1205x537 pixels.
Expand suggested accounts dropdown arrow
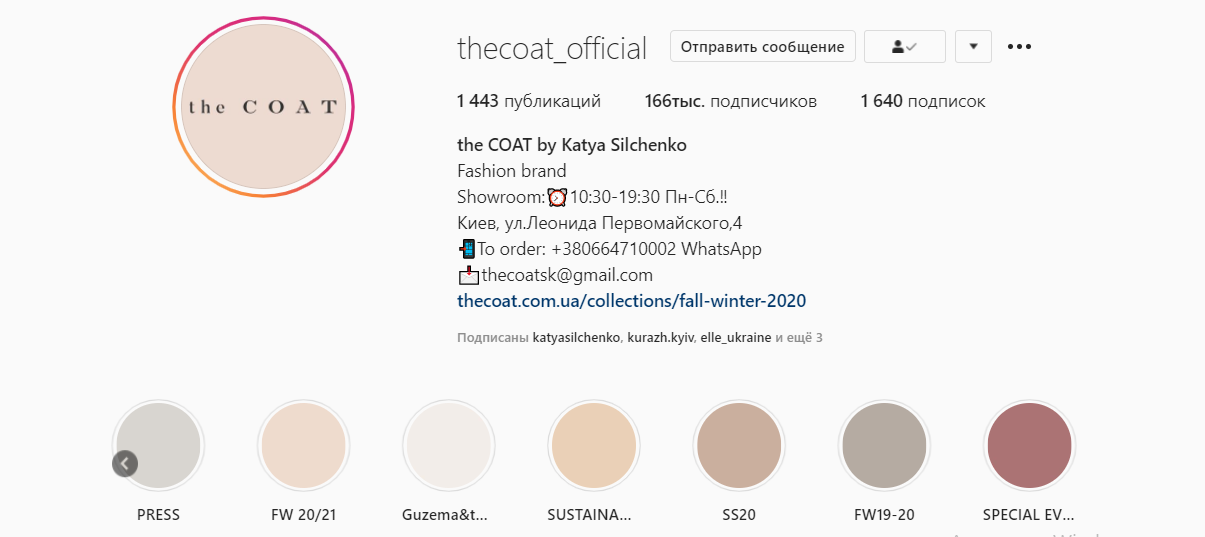973,46
